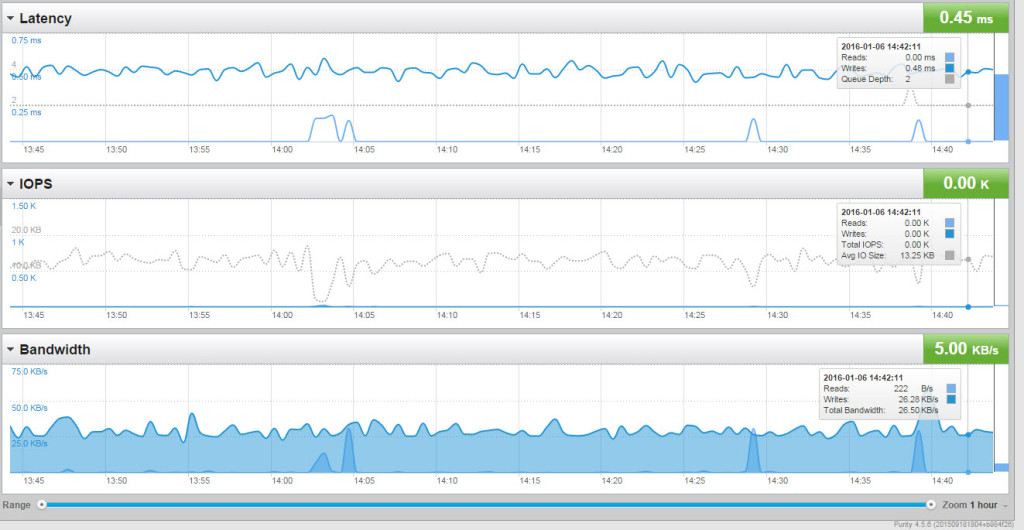The width and height of the screenshot is (1024, 530).
Task: Click the Bandwidth line marker dot at 14:42
Action: click(968, 434)
